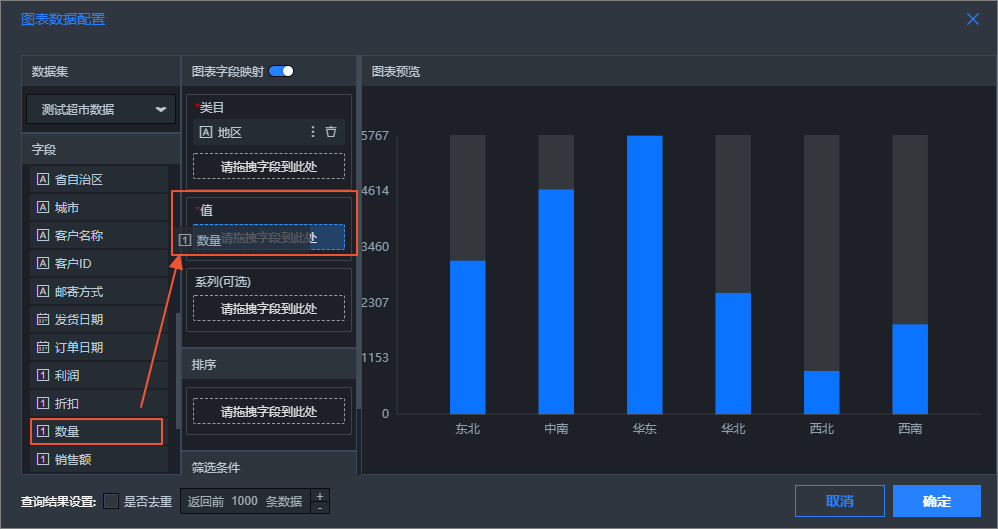Click the 西南 bar in chart preview
The height and width of the screenshot is (529, 998).
910,369
